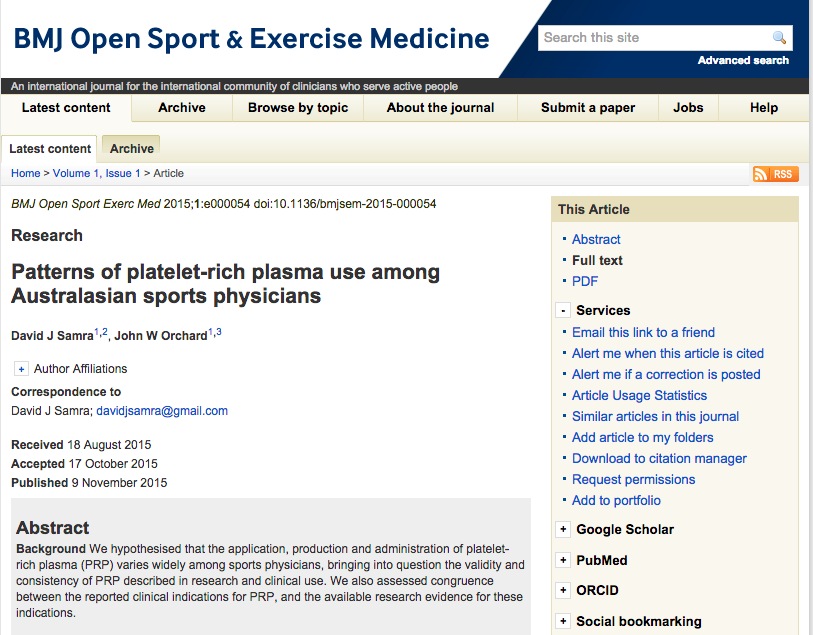The image size is (813, 635).
Task: Click the citation line with doi
Action: point(223,204)
